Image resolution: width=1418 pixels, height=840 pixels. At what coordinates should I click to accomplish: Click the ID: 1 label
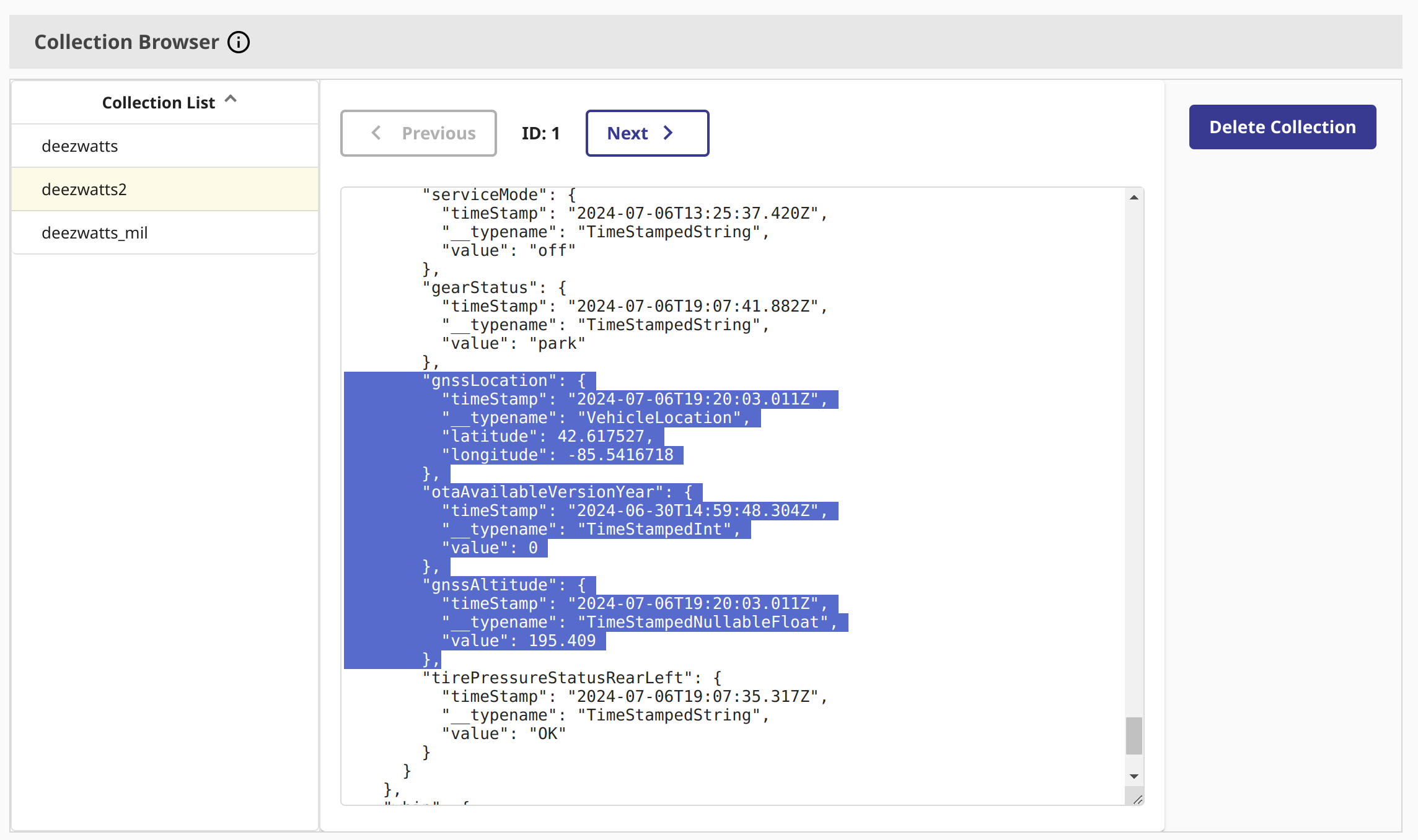[x=540, y=133]
